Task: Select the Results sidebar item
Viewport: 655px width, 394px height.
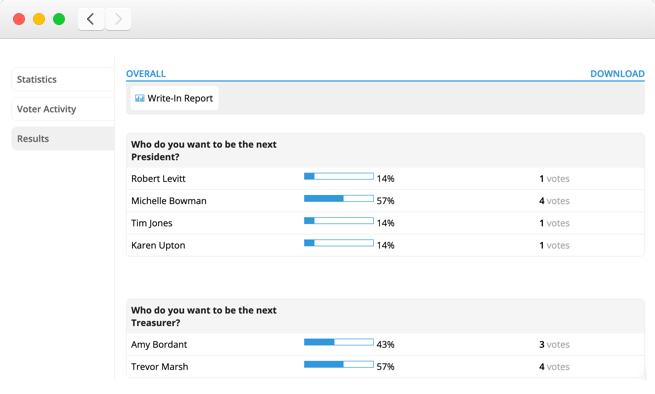Action: [63, 139]
